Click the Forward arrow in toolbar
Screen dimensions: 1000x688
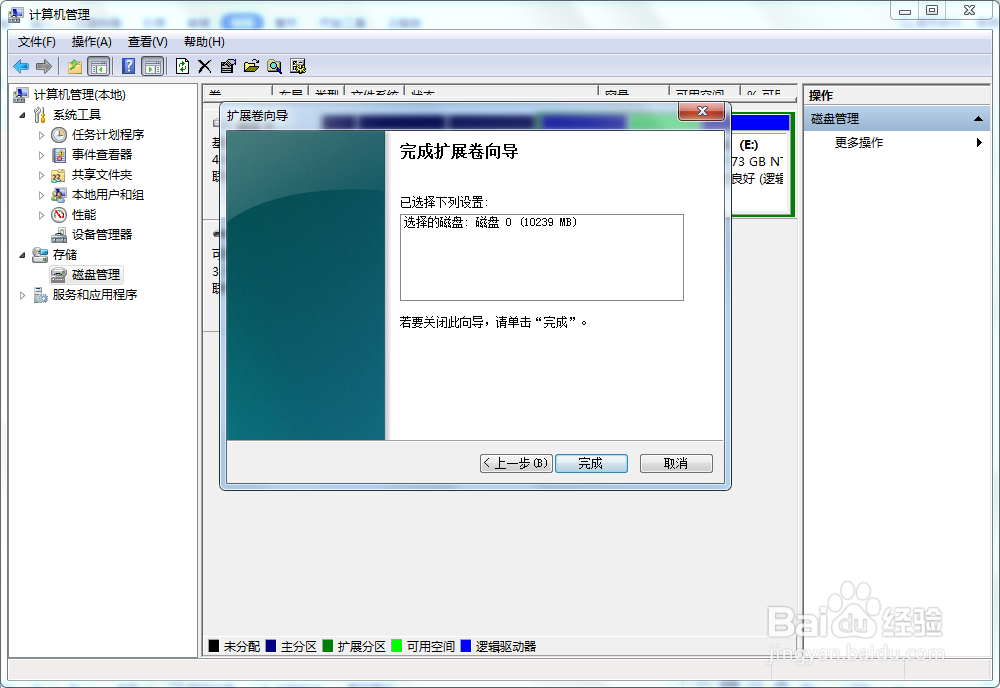click(x=44, y=66)
